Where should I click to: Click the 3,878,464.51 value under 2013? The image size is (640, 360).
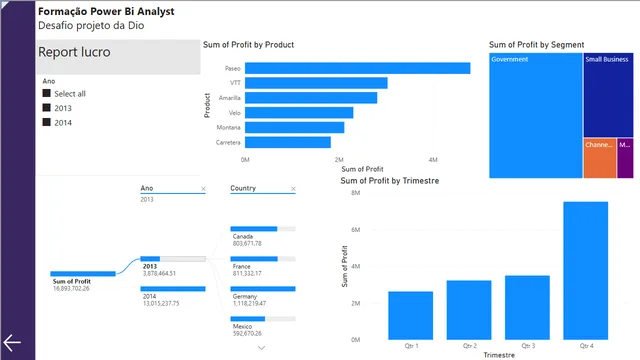tap(159, 273)
